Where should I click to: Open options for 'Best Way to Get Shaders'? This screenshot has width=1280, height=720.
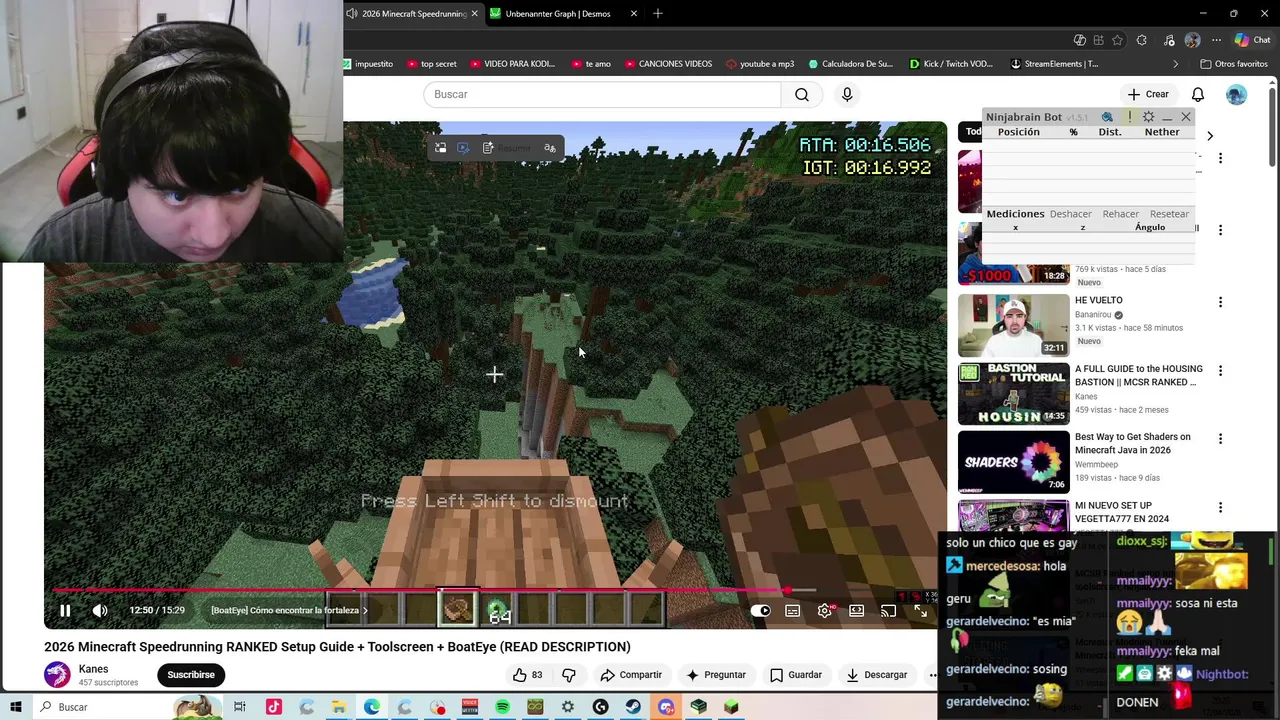coord(1220,439)
